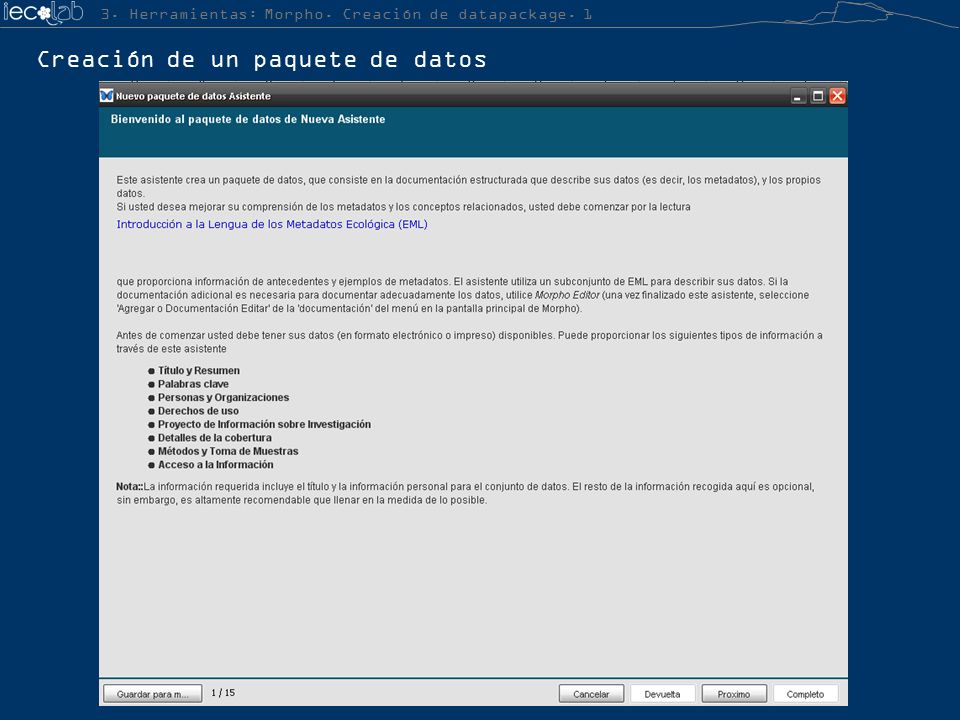The height and width of the screenshot is (720, 960).
Task: Click the 'Bienvenido al paquete de datos' heading
Action: click(x=248, y=119)
